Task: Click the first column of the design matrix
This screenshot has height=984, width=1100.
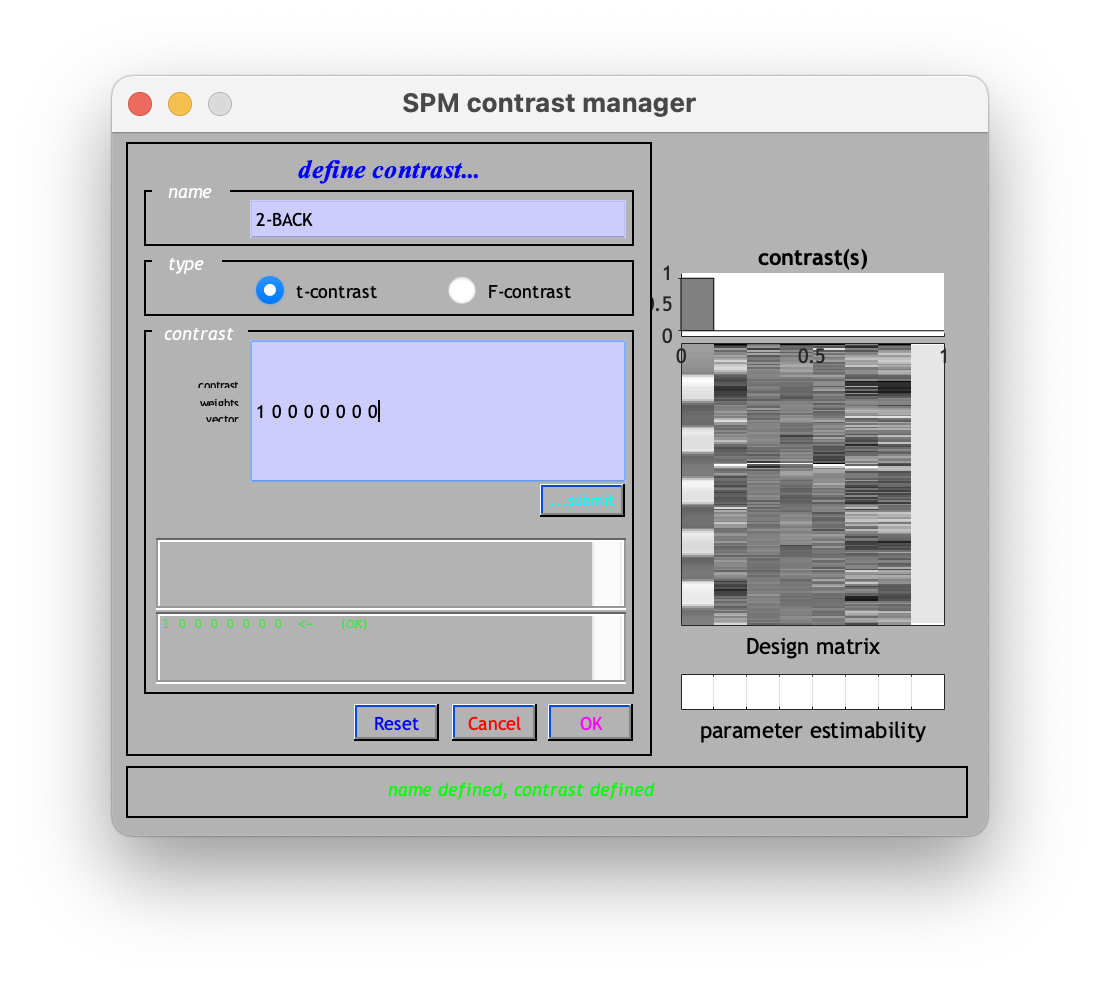Action: pyautogui.click(x=697, y=485)
